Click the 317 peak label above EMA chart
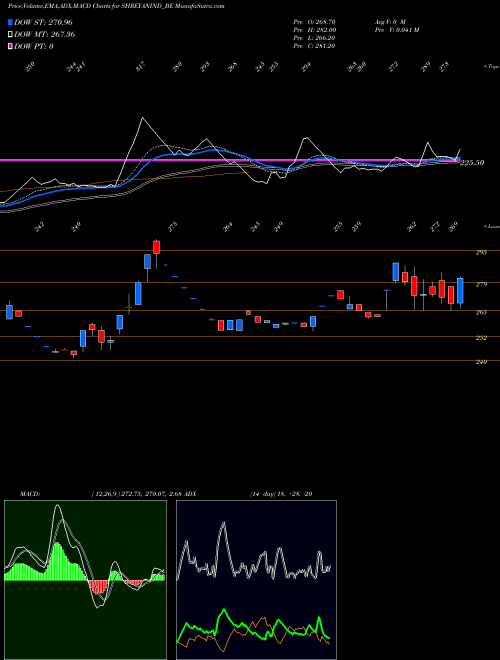Viewport: 500px width, 660px height. [141, 66]
